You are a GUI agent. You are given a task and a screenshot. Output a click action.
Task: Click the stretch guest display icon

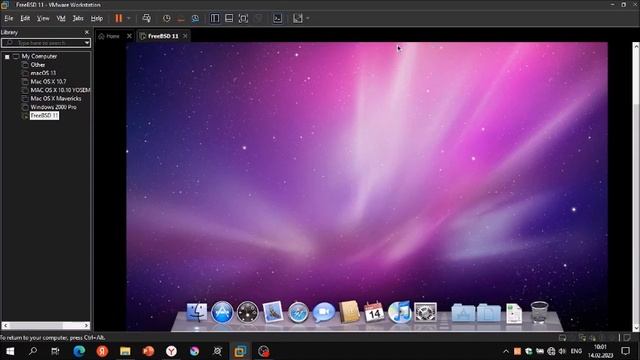(298, 18)
